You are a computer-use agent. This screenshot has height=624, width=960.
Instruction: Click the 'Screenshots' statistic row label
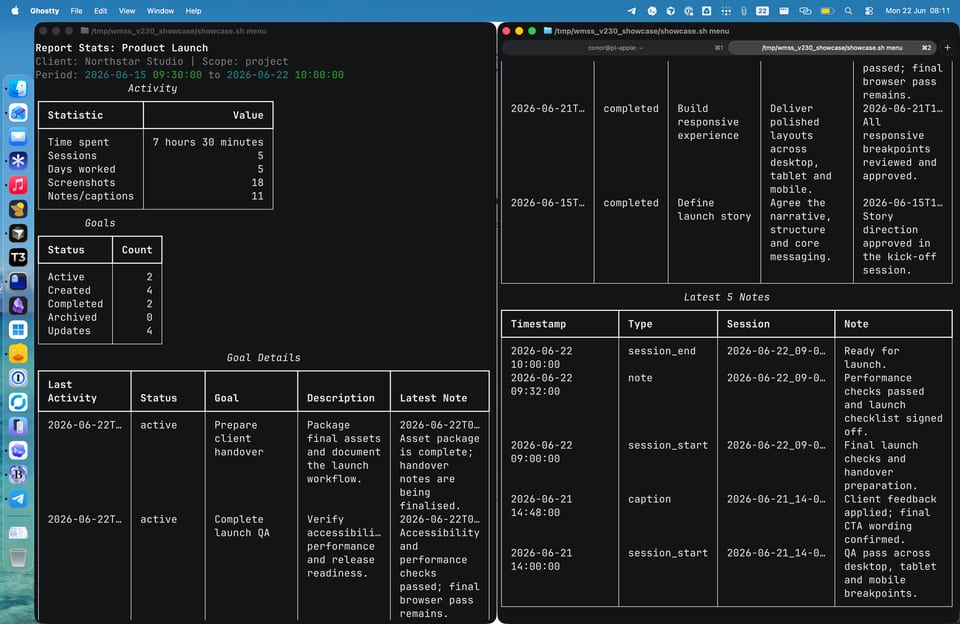pos(81,182)
